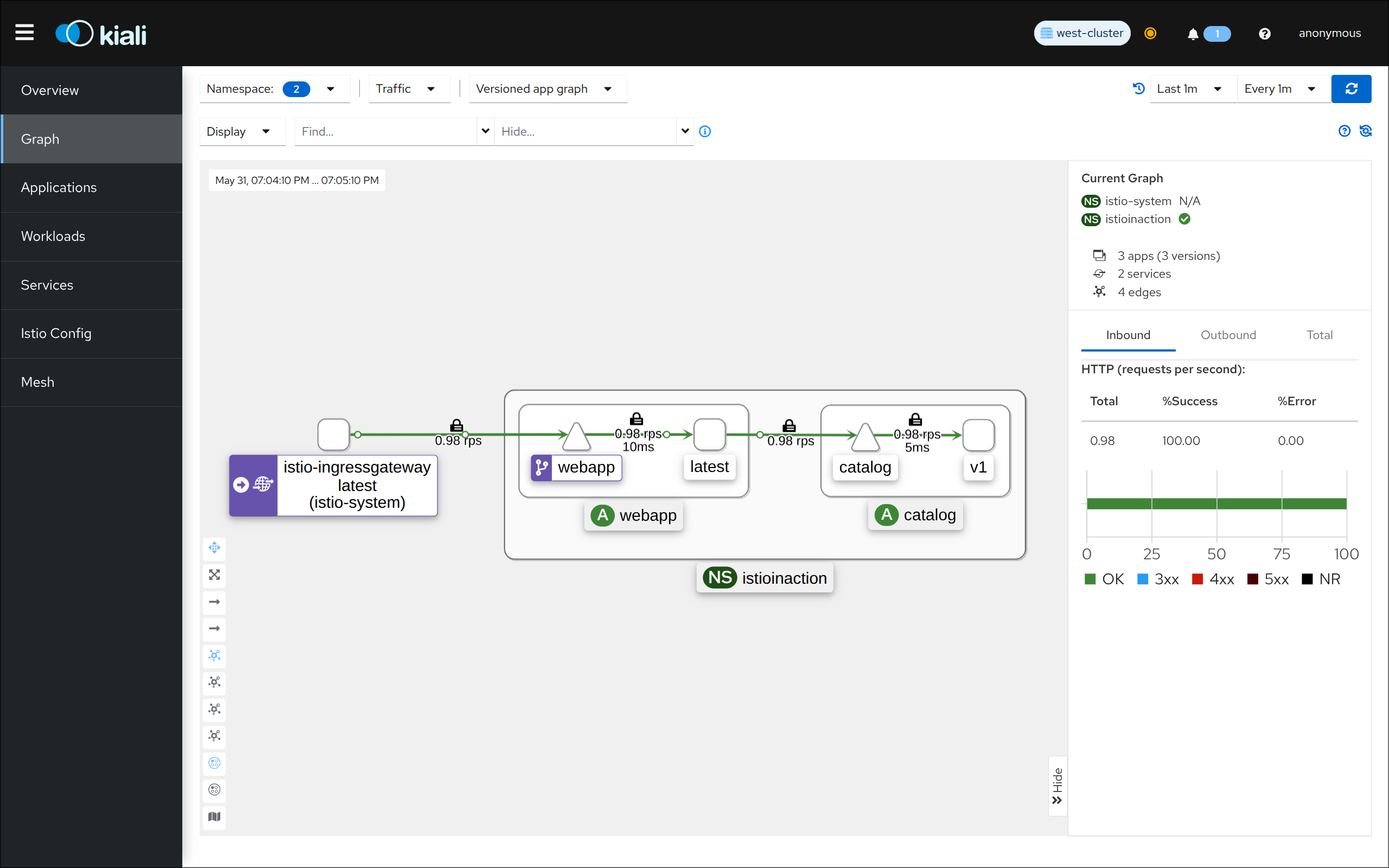
Task: Toggle drag mode in the graph toolbar
Action: (x=214, y=548)
